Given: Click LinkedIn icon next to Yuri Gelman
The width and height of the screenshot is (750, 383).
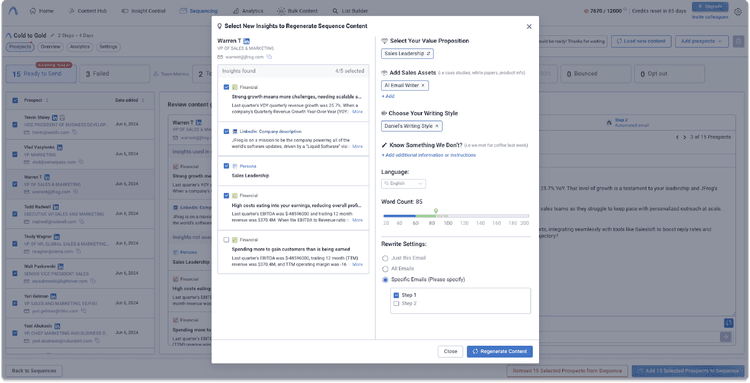Looking at the screenshot, I should point(54,296).
